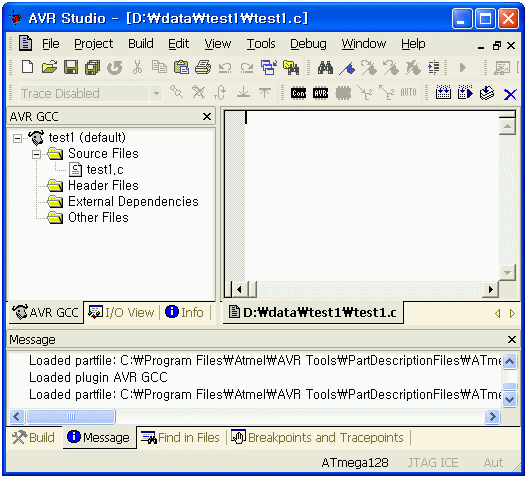Click the Undo arrow icon
This screenshot has height=478, width=527.
[x=225, y=68]
